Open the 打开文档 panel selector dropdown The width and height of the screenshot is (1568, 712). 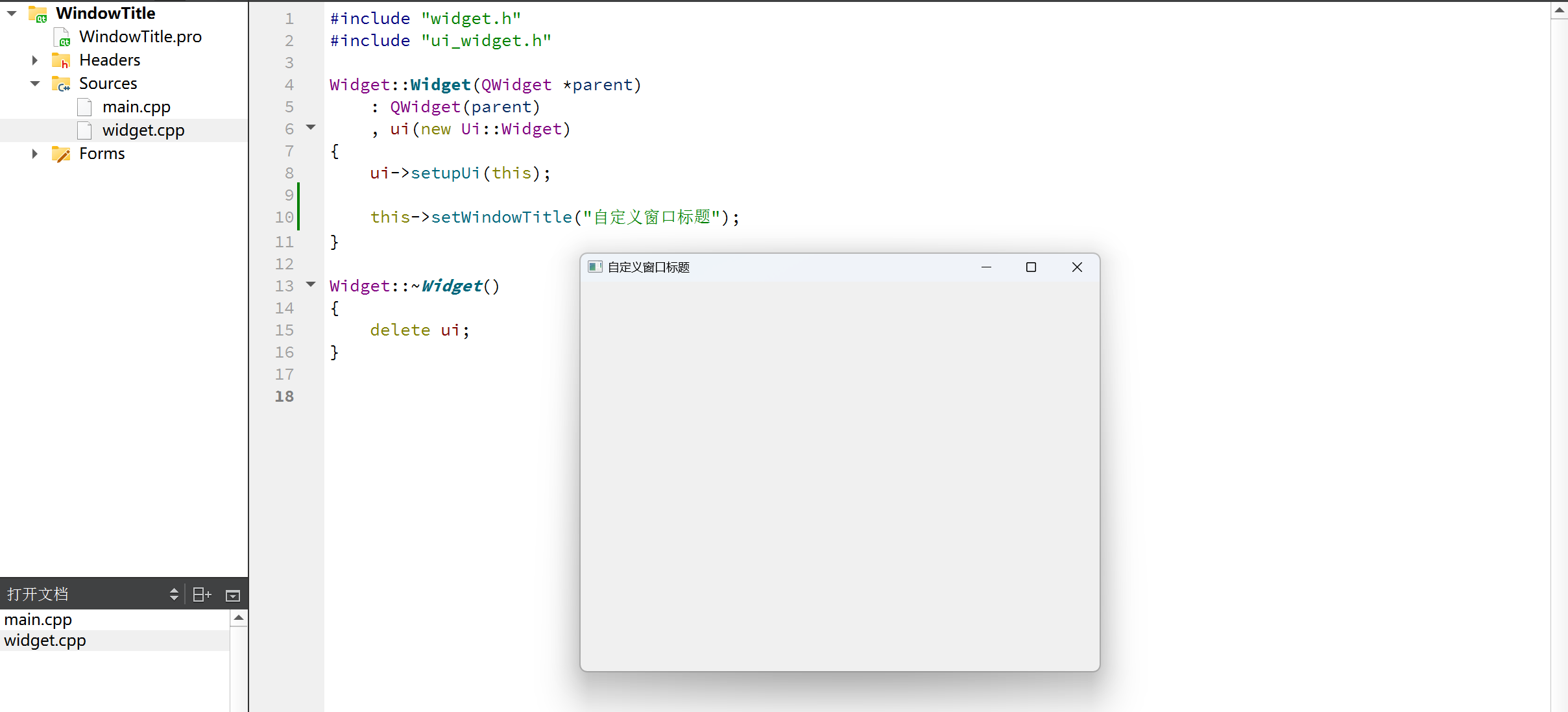tap(173, 595)
